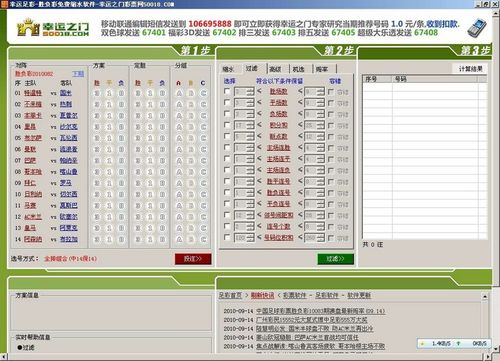Select the 序号 column header in results

point(377,79)
